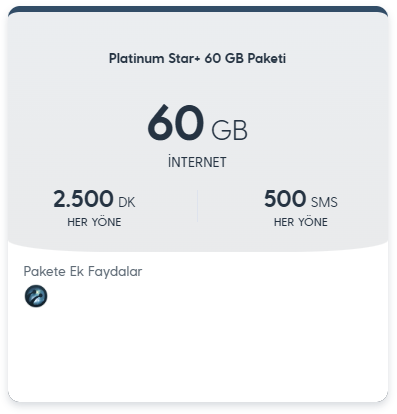
Task: Click the word Paketi in the title
Action: 267,58
